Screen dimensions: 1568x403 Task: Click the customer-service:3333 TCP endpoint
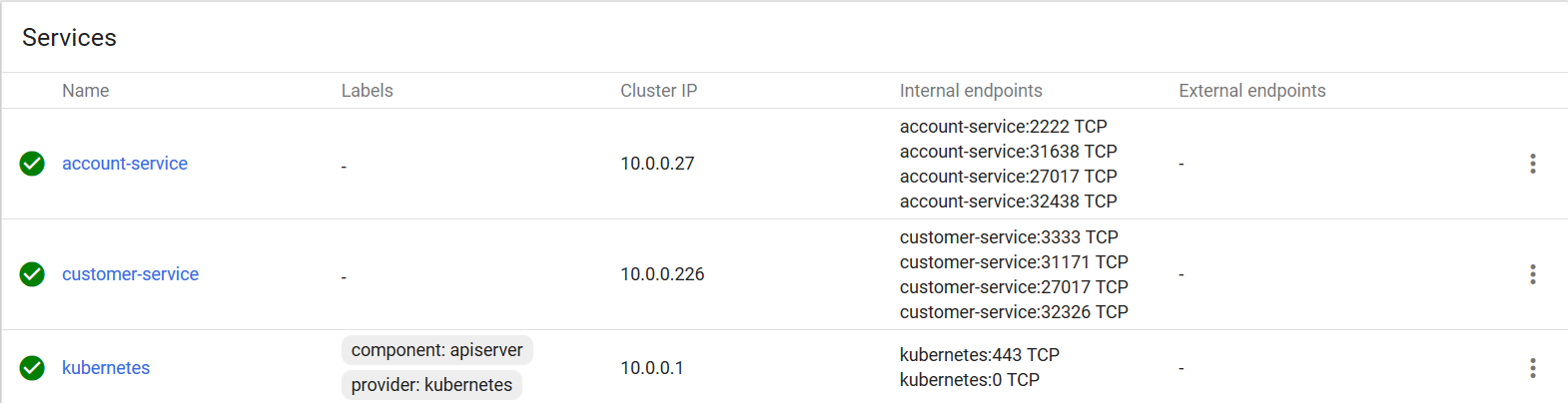1009,237
